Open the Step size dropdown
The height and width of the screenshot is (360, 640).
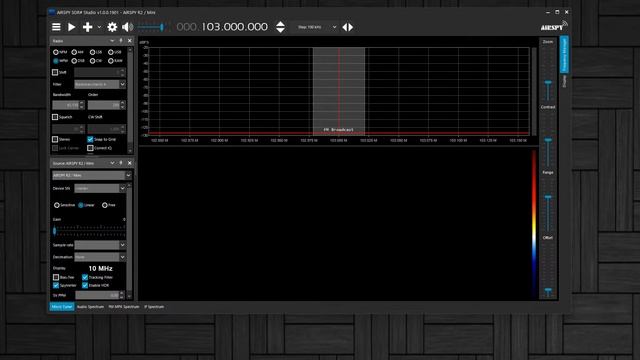click(x=317, y=27)
